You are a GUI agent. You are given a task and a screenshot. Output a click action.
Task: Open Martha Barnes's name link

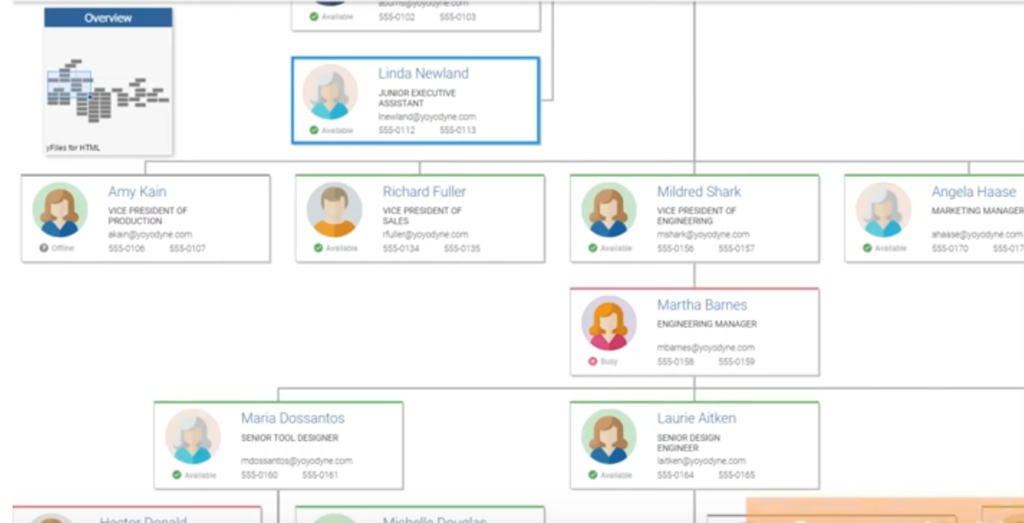[x=702, y=305]
